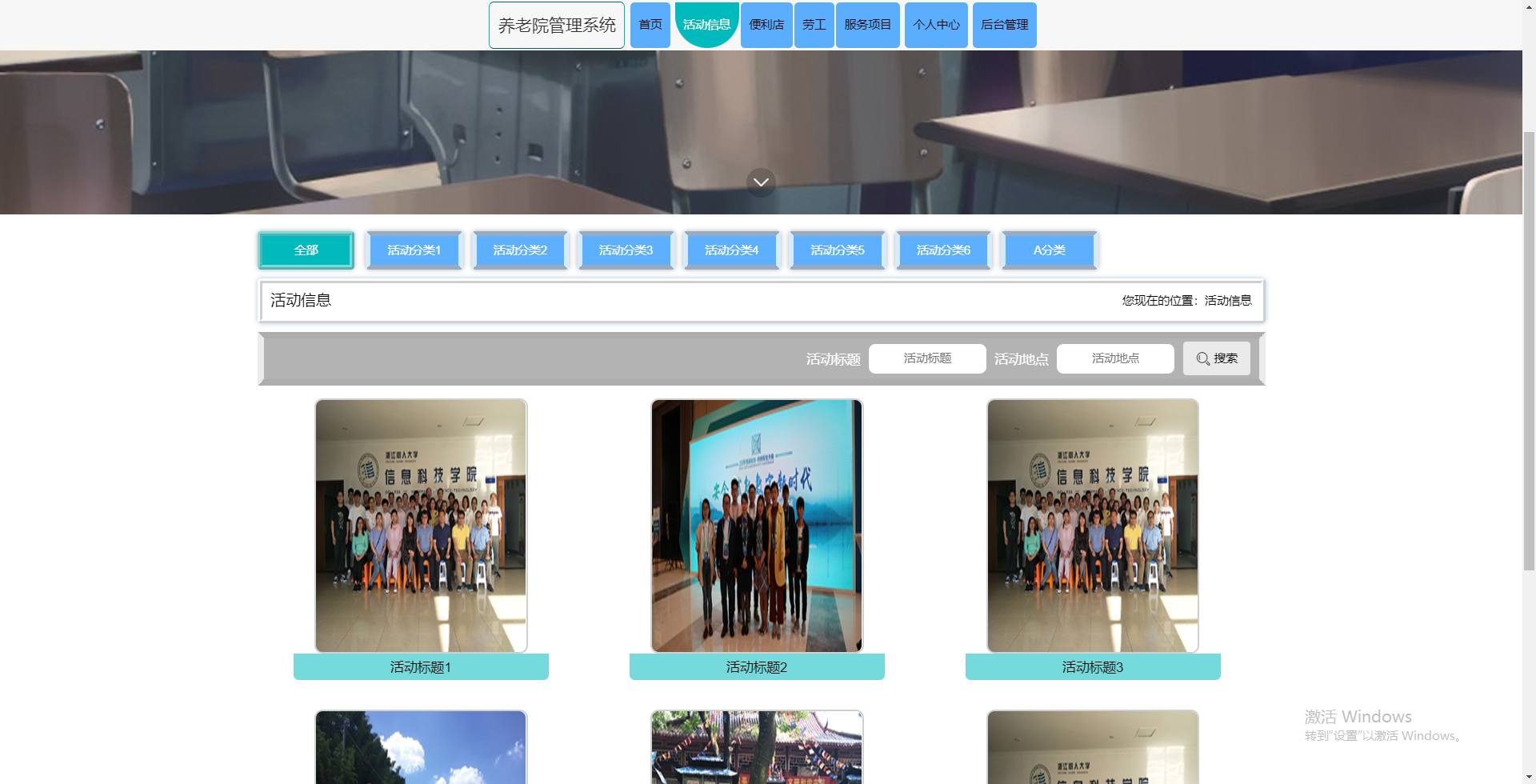This screenshot has width=1536, height=784.
Task: Click the 活动地点 input field
Action: point(1114,358)
